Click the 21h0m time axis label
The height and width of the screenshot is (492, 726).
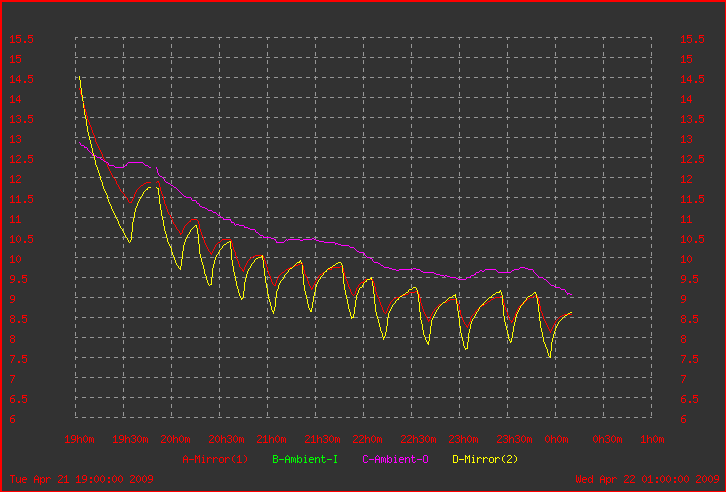pos(271,439)
